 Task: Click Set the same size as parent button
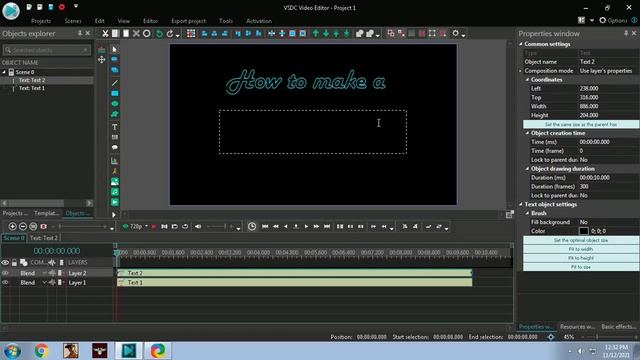point(581,124)
